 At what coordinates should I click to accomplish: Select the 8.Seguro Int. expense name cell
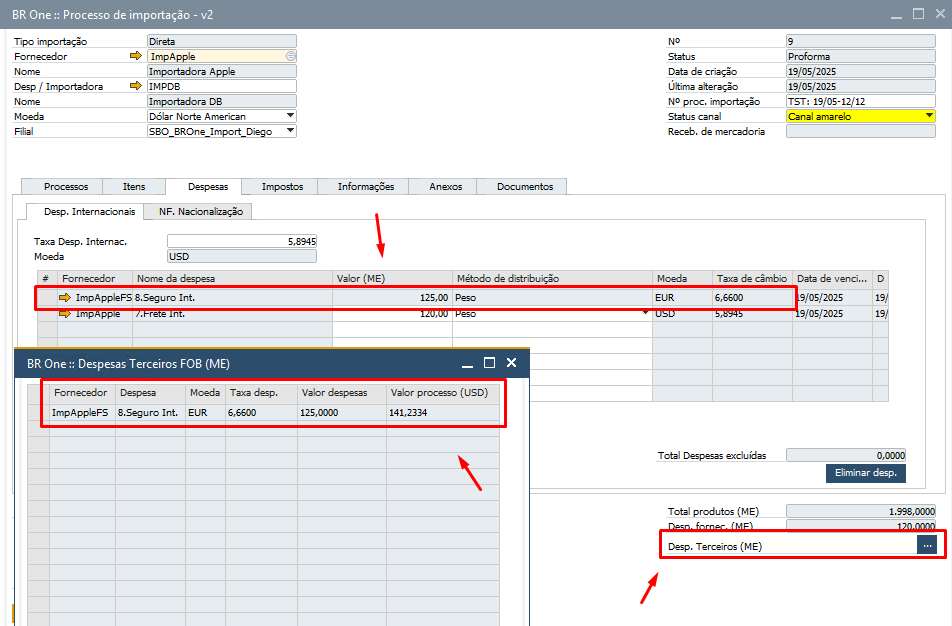point(233,298)
